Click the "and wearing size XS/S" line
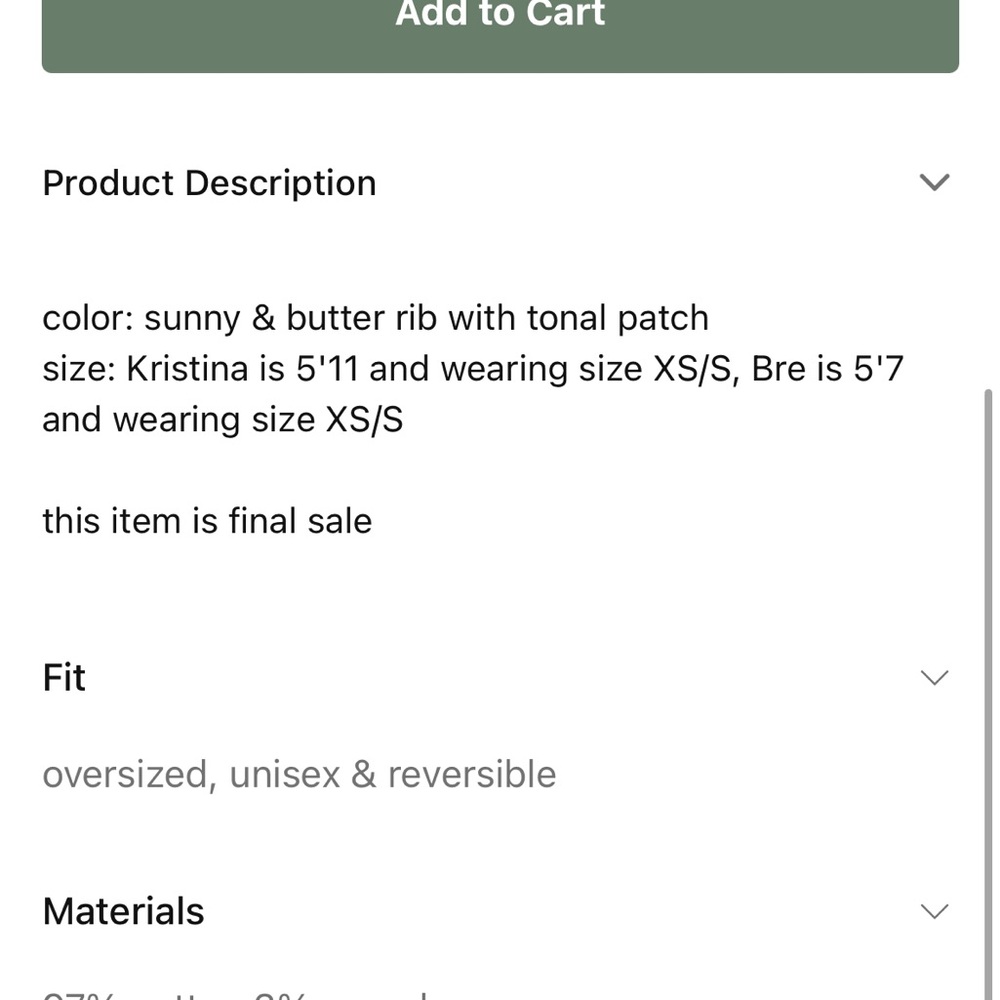Image resolution: width=1000 pixels, height=1000 pixels. [x=222, y=420]
